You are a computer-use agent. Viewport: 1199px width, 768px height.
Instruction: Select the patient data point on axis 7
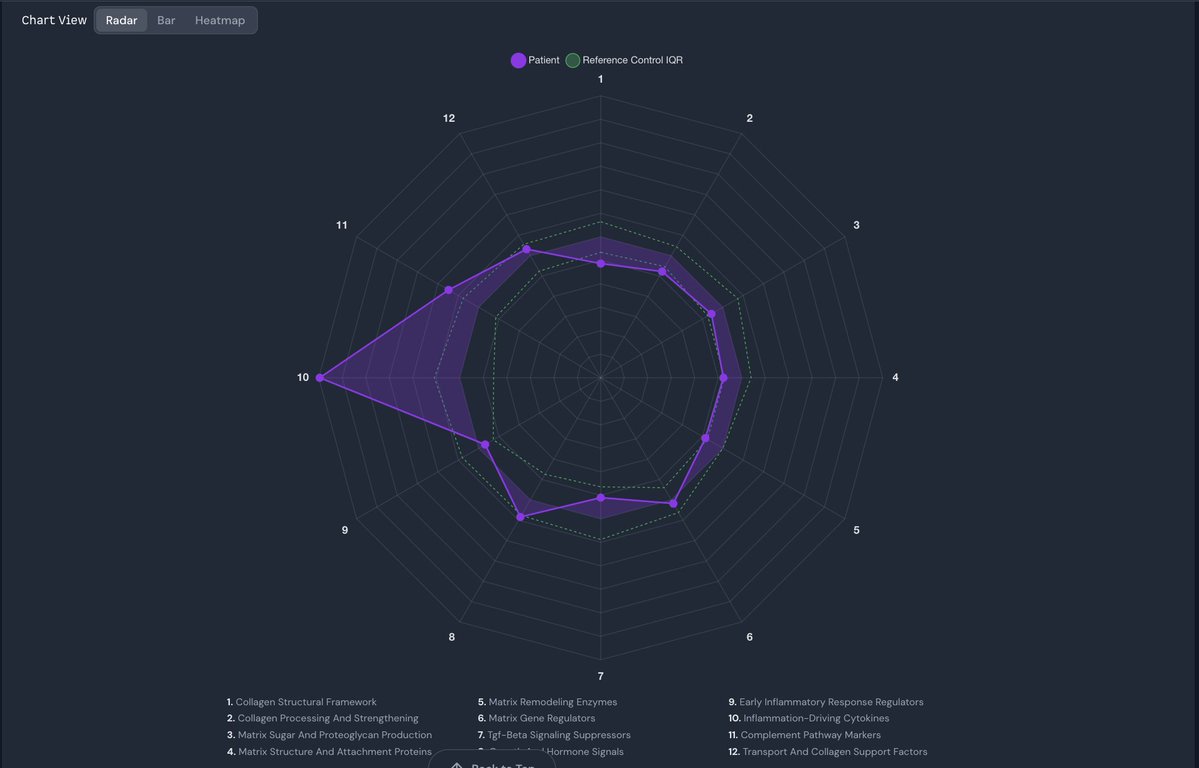(600, 498)
